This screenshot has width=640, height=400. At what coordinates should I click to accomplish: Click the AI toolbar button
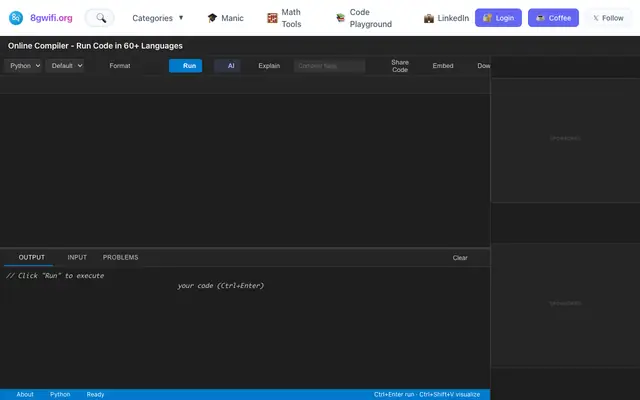click(227, 66)
